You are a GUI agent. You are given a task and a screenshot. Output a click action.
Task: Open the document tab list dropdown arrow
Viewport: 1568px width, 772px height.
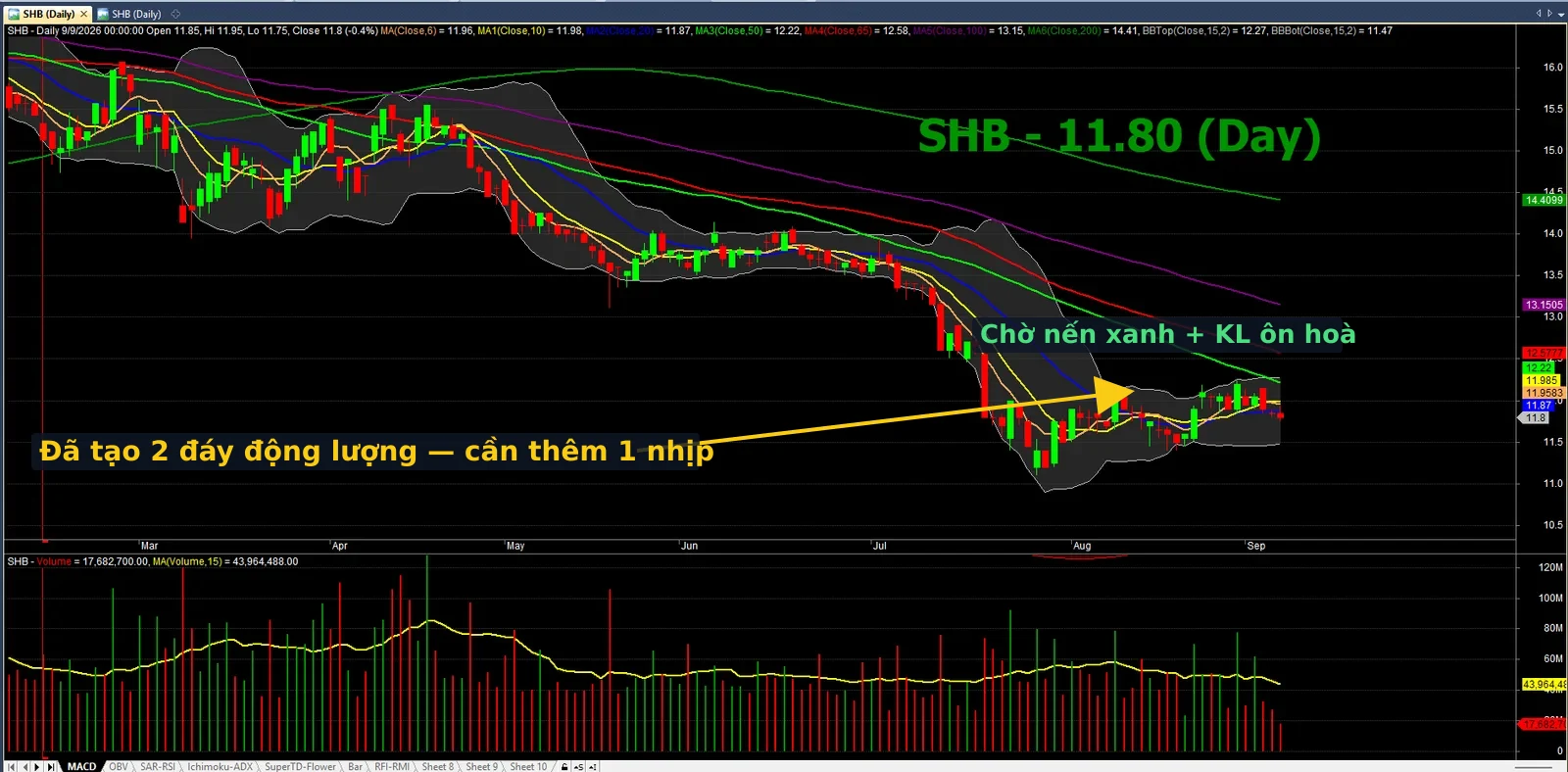[1560, 14]
